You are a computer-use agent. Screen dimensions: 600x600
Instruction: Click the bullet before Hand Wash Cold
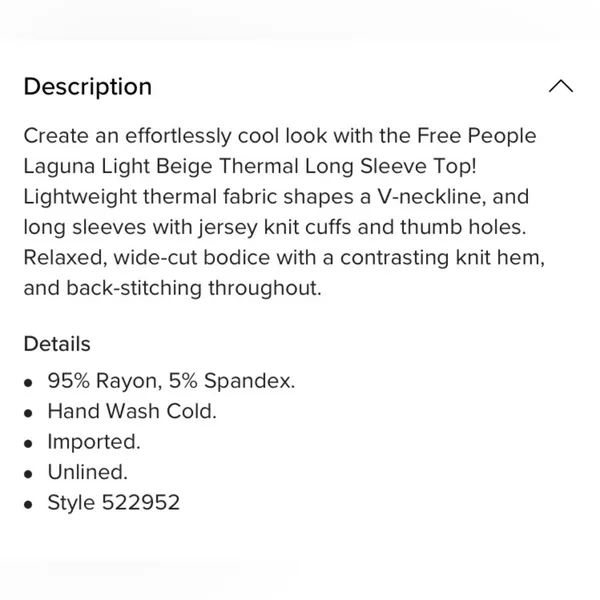tap(28, 413)
